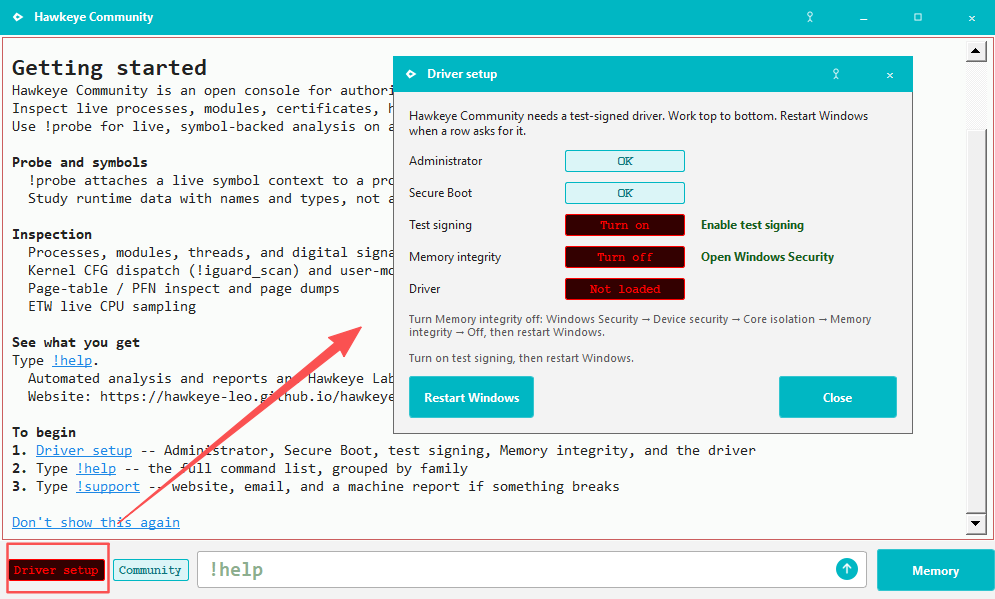Viewport: 995px width, 599px height.
Task: Click the Community button
Action: (150, 570)
